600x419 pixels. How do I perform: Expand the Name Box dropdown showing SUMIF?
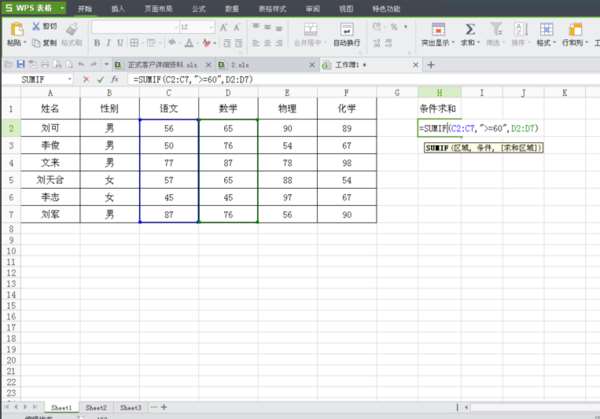[x=70, y=80]
